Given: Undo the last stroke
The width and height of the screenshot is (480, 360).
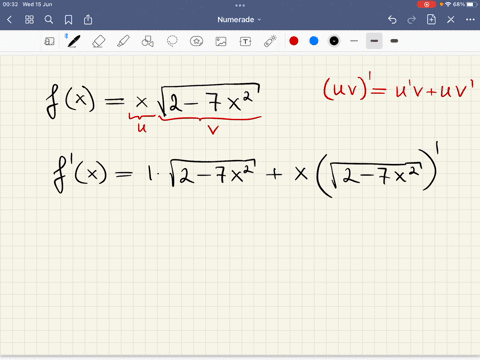Looking at the screenshot, I should click(392, 20).
